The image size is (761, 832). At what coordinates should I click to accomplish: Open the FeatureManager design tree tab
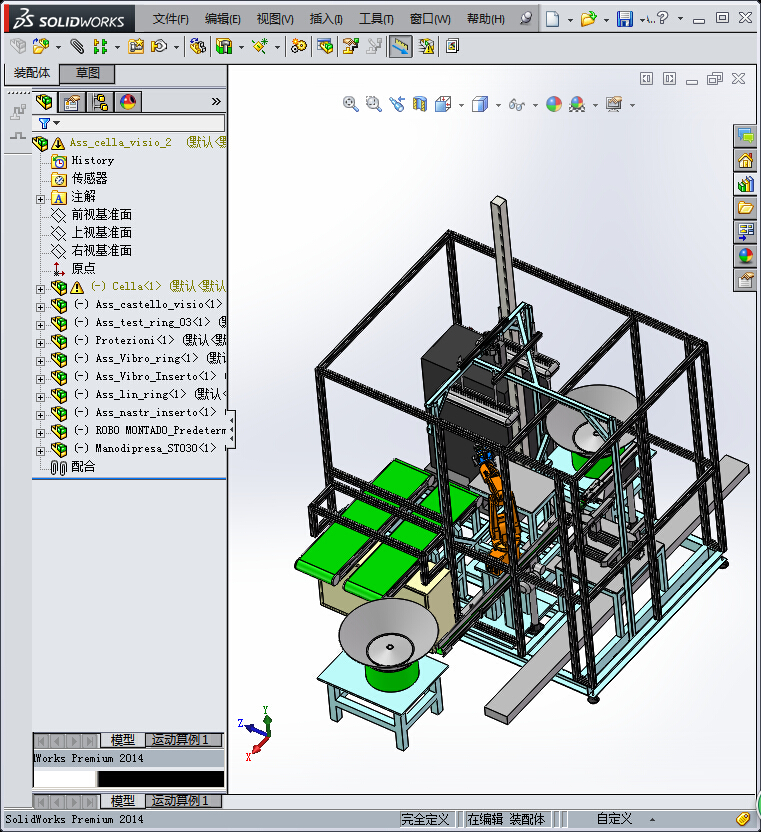coord(44,101)
